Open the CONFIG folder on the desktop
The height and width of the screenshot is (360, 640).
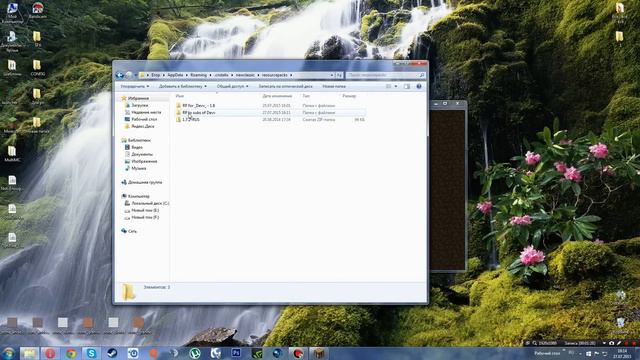pyautogui.click(x=37, y=68)
